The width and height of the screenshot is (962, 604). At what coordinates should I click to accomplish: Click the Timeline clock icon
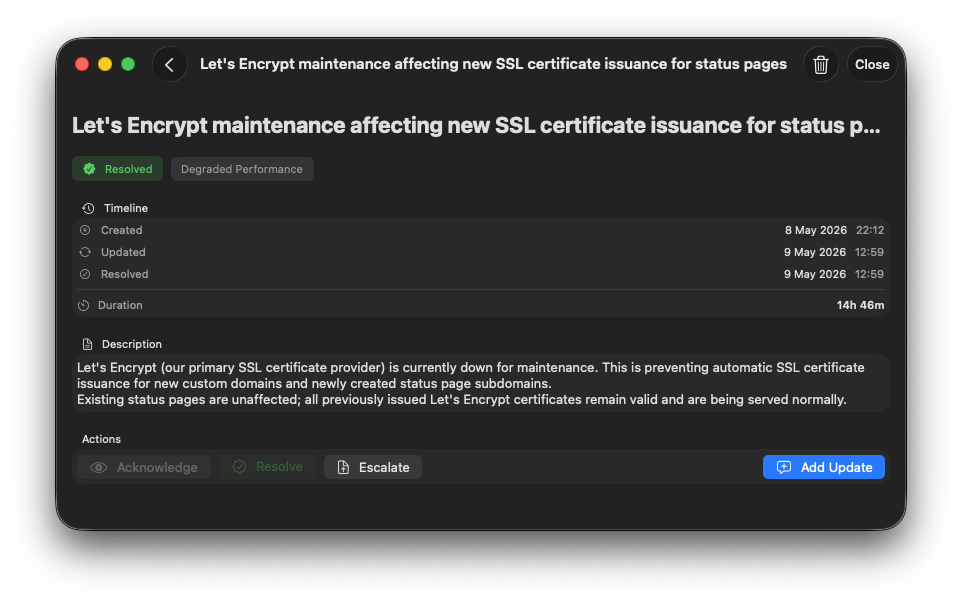[x=88, y=208]
